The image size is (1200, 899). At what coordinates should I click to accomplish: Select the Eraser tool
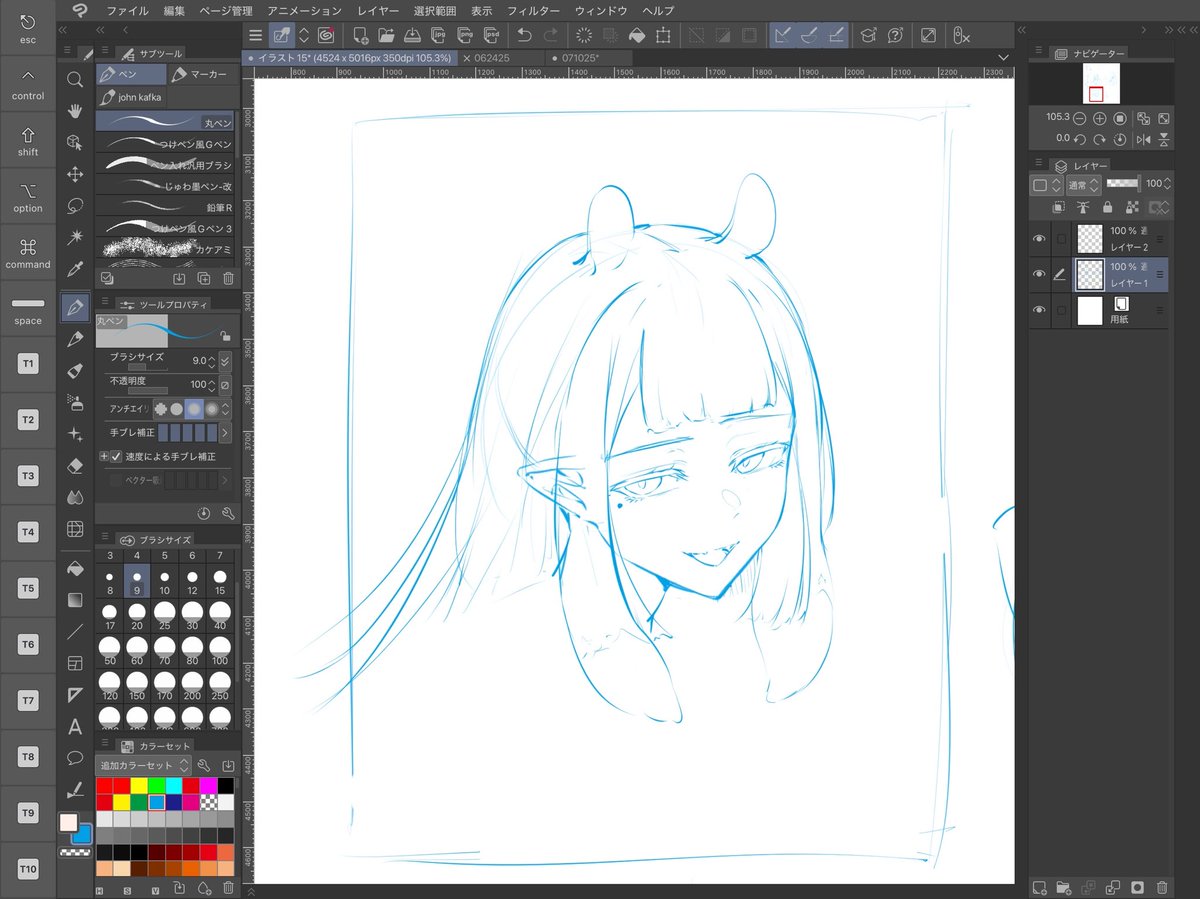click(75, 466)
